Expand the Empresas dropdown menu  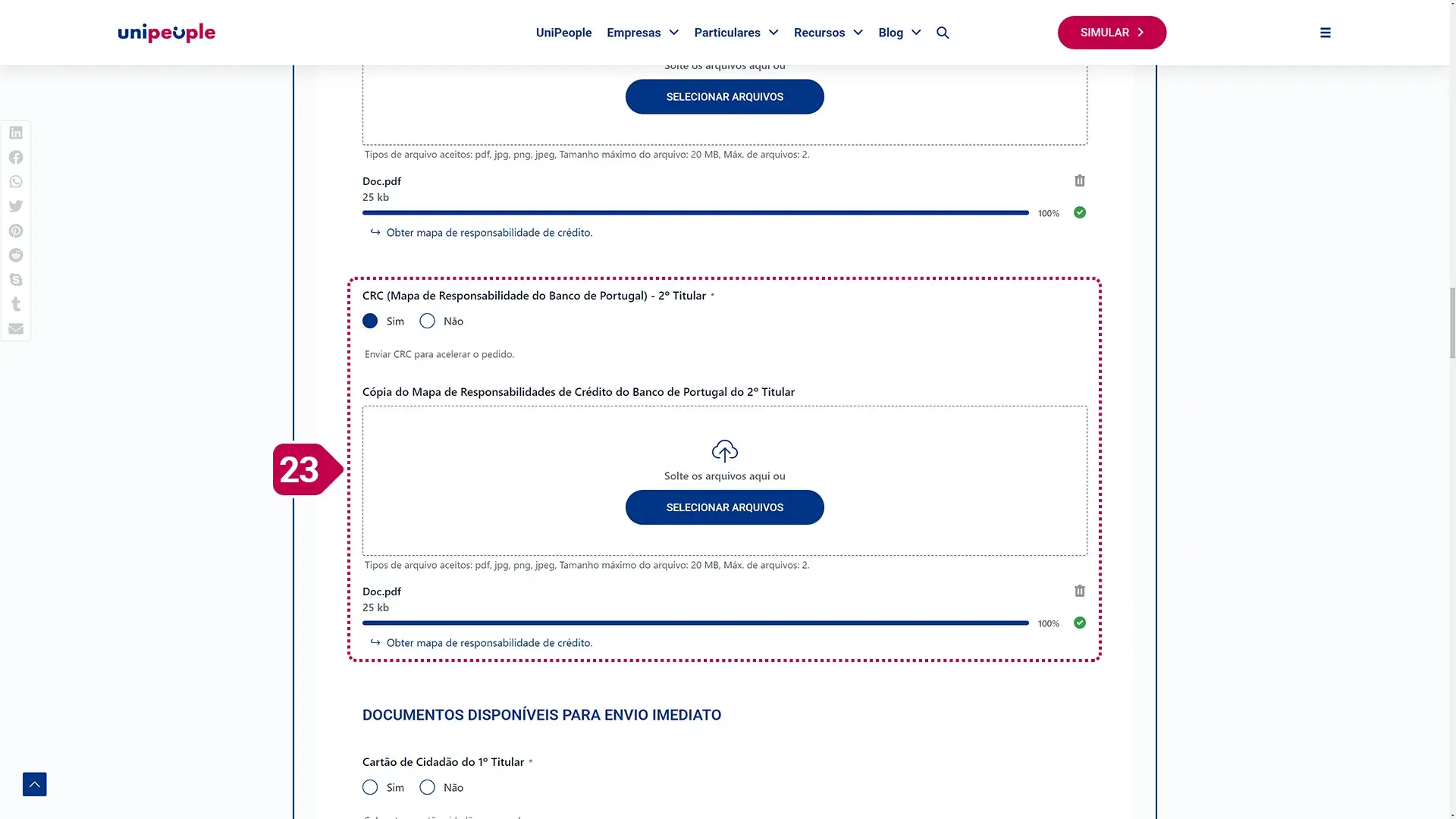point(642,33)
